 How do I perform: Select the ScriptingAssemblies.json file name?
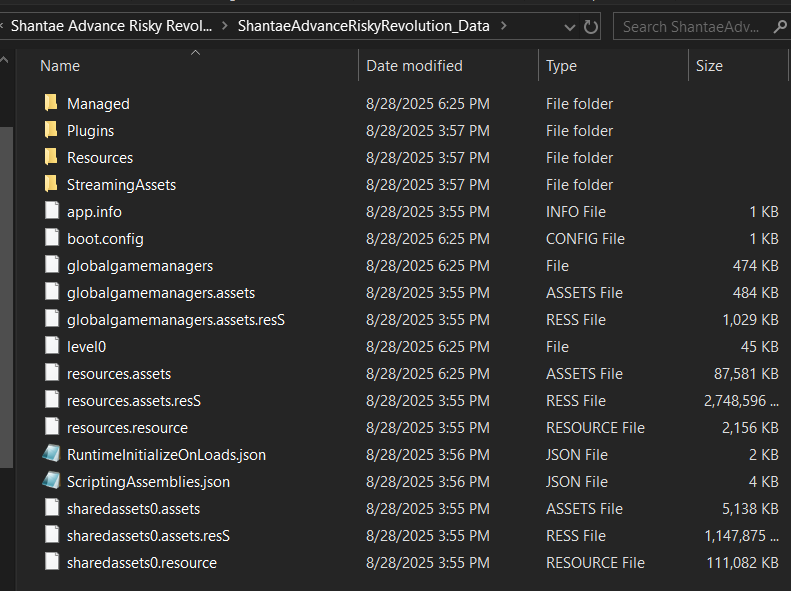[148, 482]
